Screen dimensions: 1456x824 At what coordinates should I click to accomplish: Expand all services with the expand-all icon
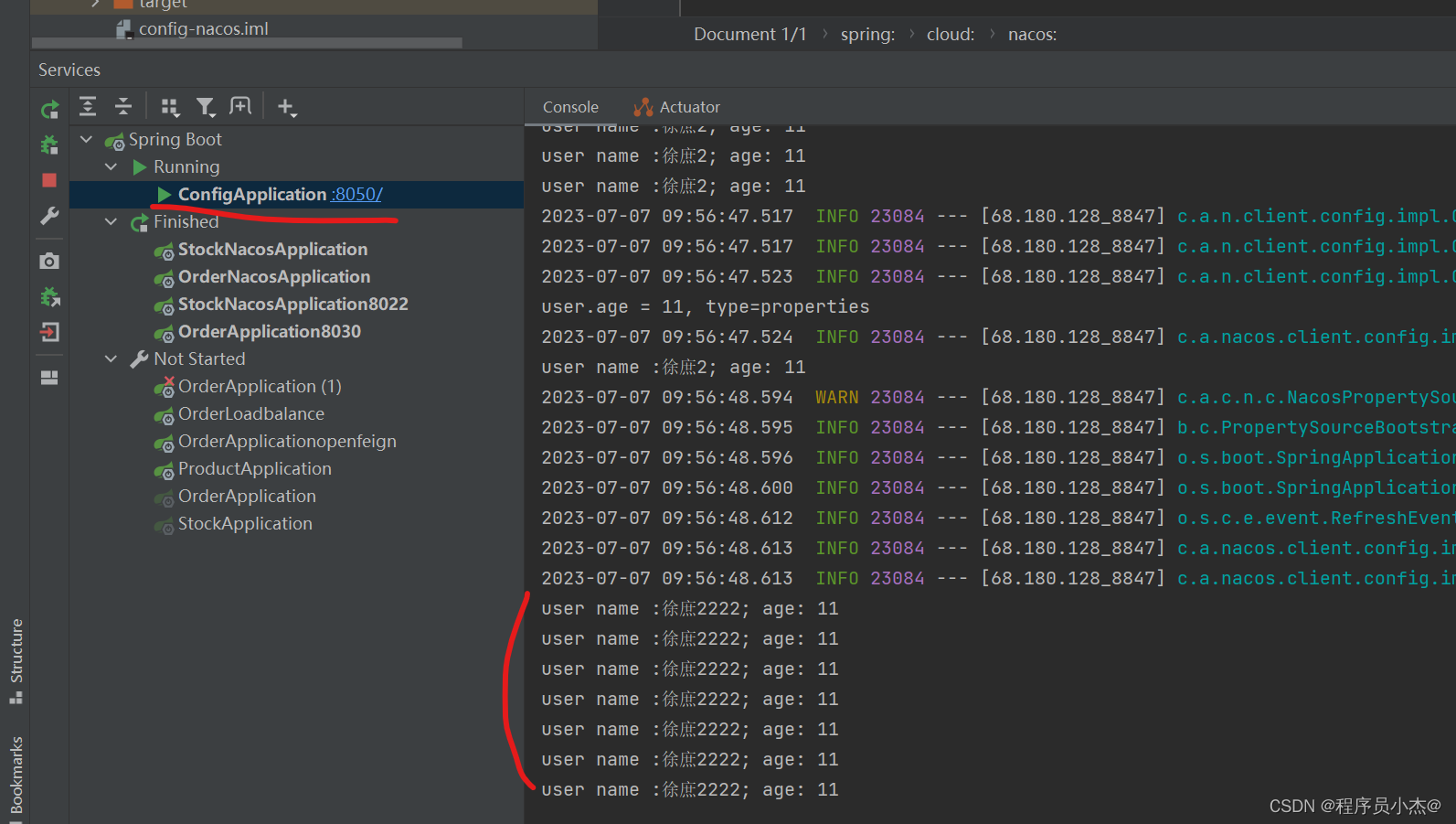[88, 107]
